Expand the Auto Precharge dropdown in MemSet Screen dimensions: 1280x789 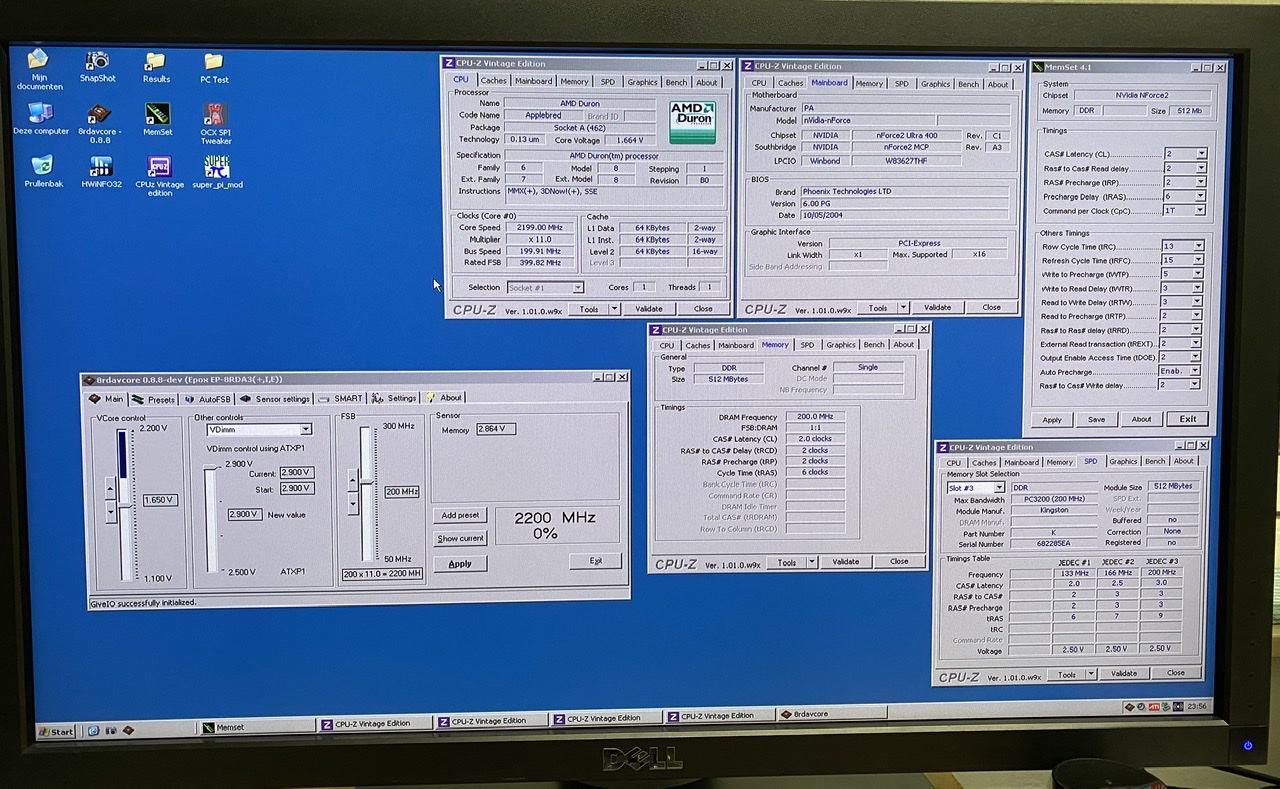(1195, 370)
